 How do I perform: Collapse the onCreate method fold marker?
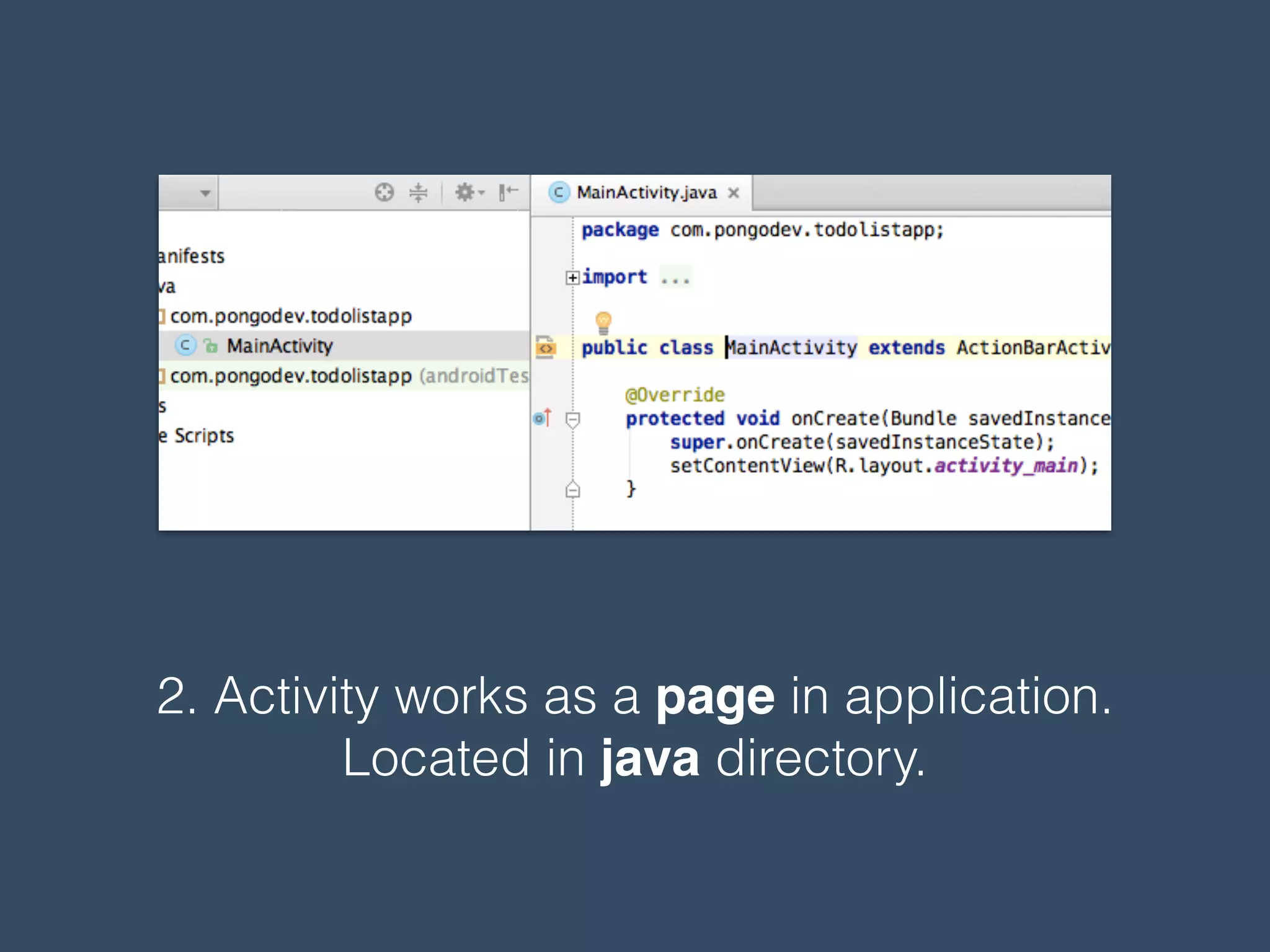pyautogui.click(x=573, y=420)
